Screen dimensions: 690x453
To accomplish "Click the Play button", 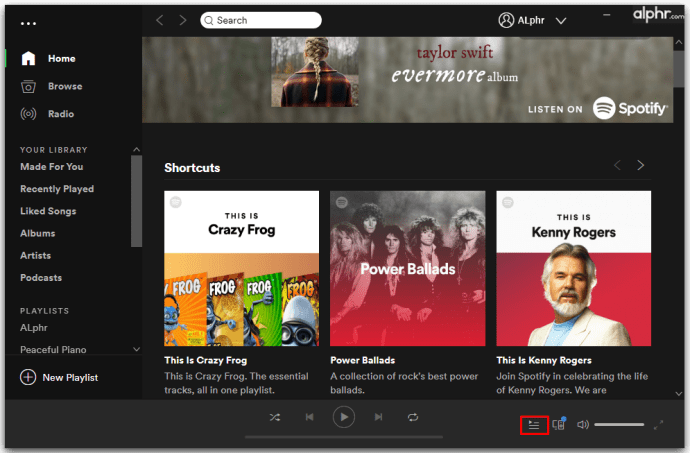I will tap(344, 417).
